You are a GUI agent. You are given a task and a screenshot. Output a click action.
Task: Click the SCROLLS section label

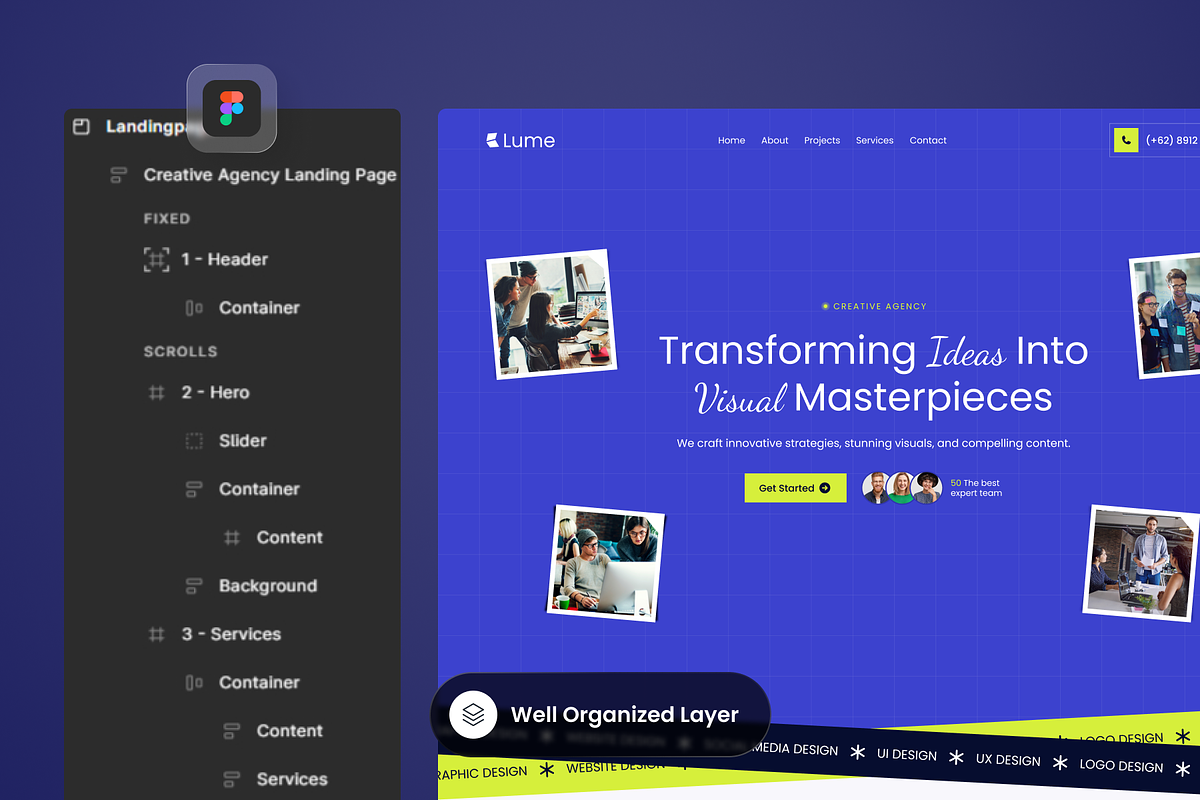point(181,352)
